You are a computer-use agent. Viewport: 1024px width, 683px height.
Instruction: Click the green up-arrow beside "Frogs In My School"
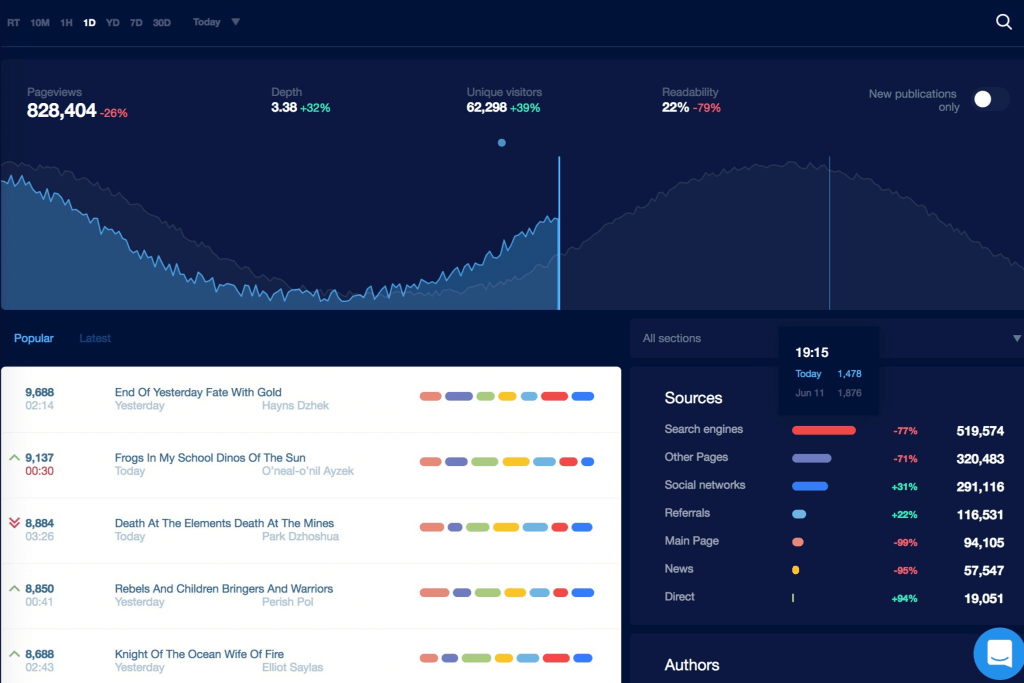[x=12, y=457]
